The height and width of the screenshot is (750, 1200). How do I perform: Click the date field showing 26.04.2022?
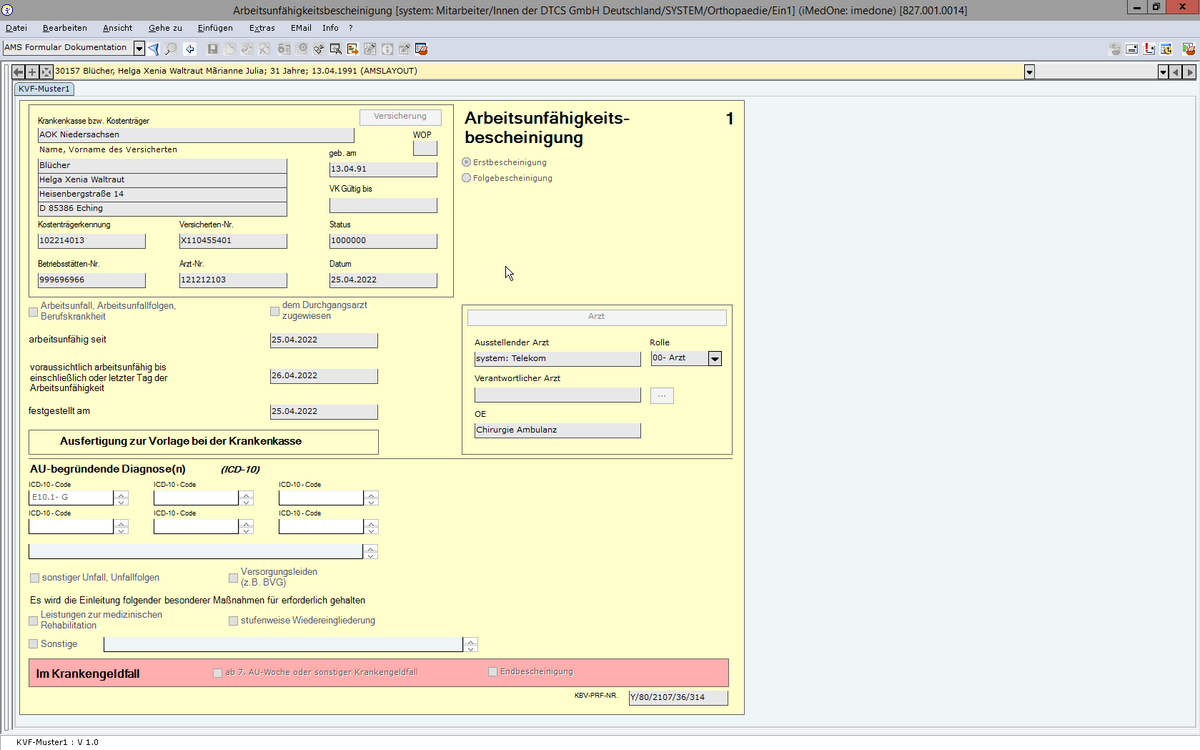(324, 376)
